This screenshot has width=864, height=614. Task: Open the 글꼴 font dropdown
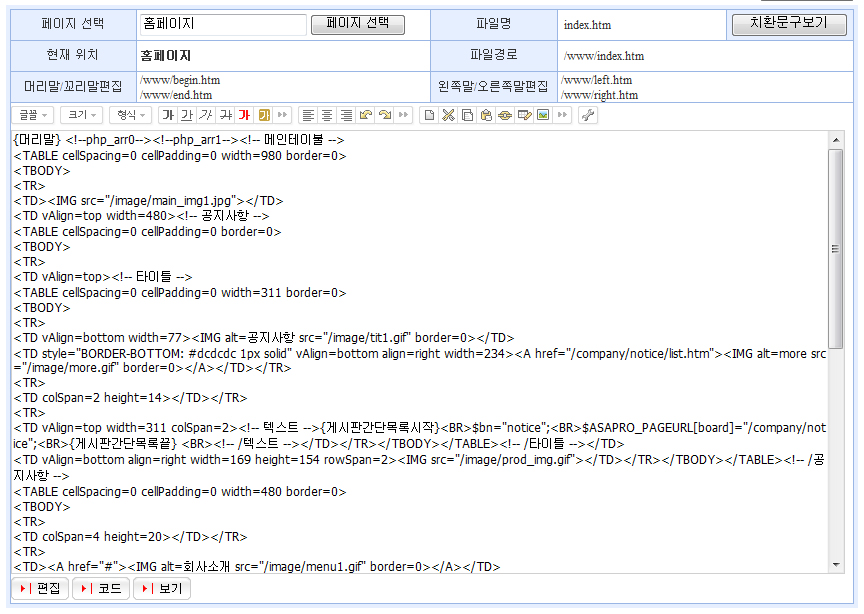pos(34,115)
